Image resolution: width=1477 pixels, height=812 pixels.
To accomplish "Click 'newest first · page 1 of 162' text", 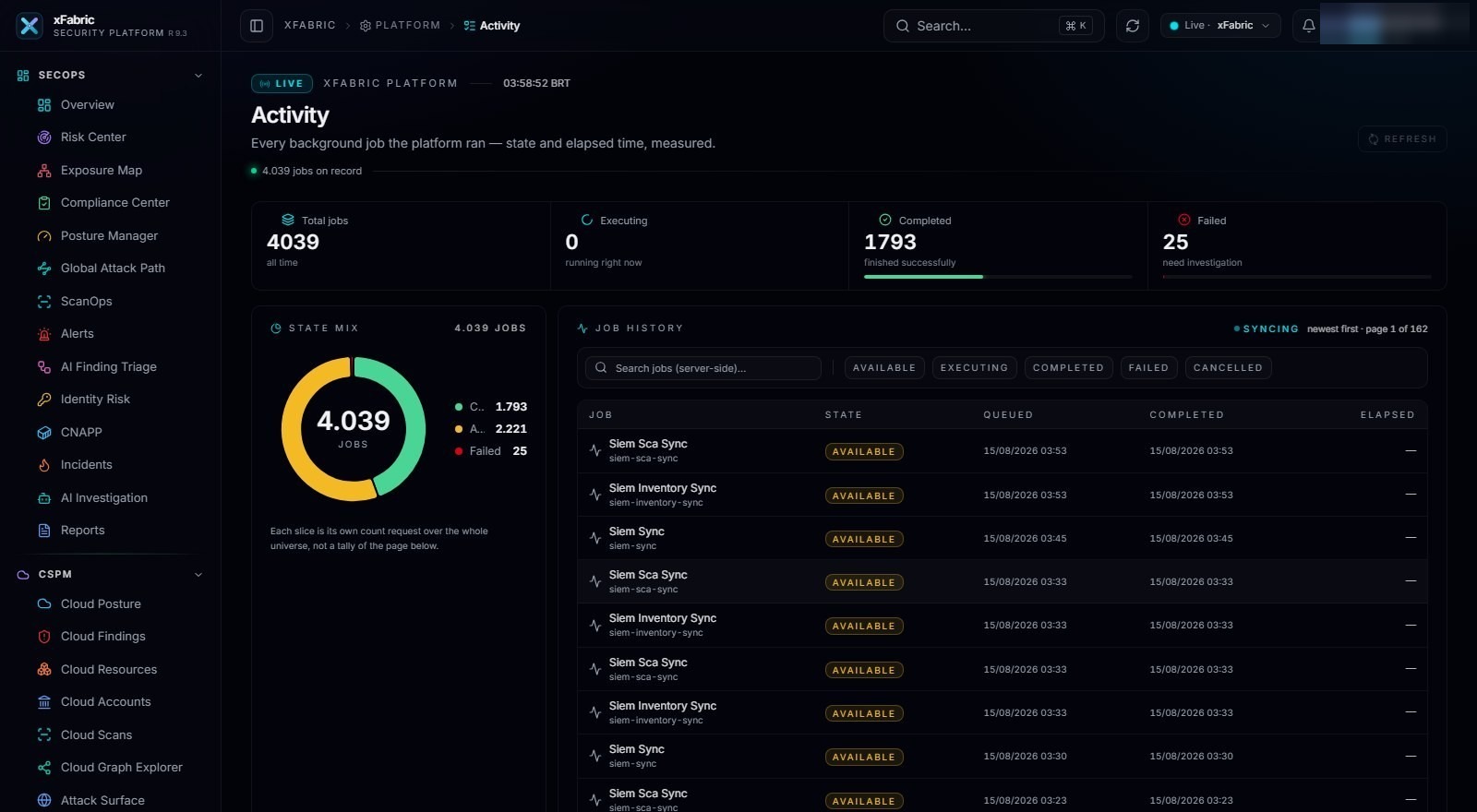I will [x=1367, y=329].
